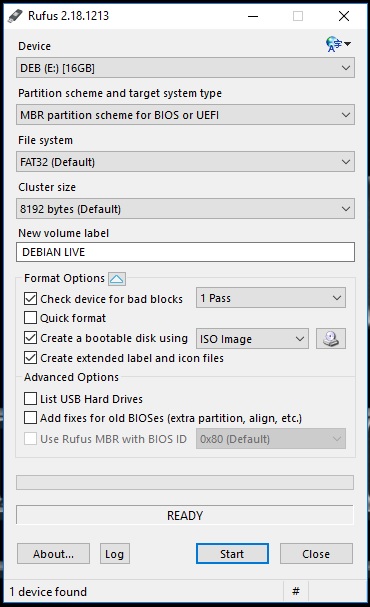Click the Rufus USB drive title icon
This screenshot has height=607, width=370.
15,16
